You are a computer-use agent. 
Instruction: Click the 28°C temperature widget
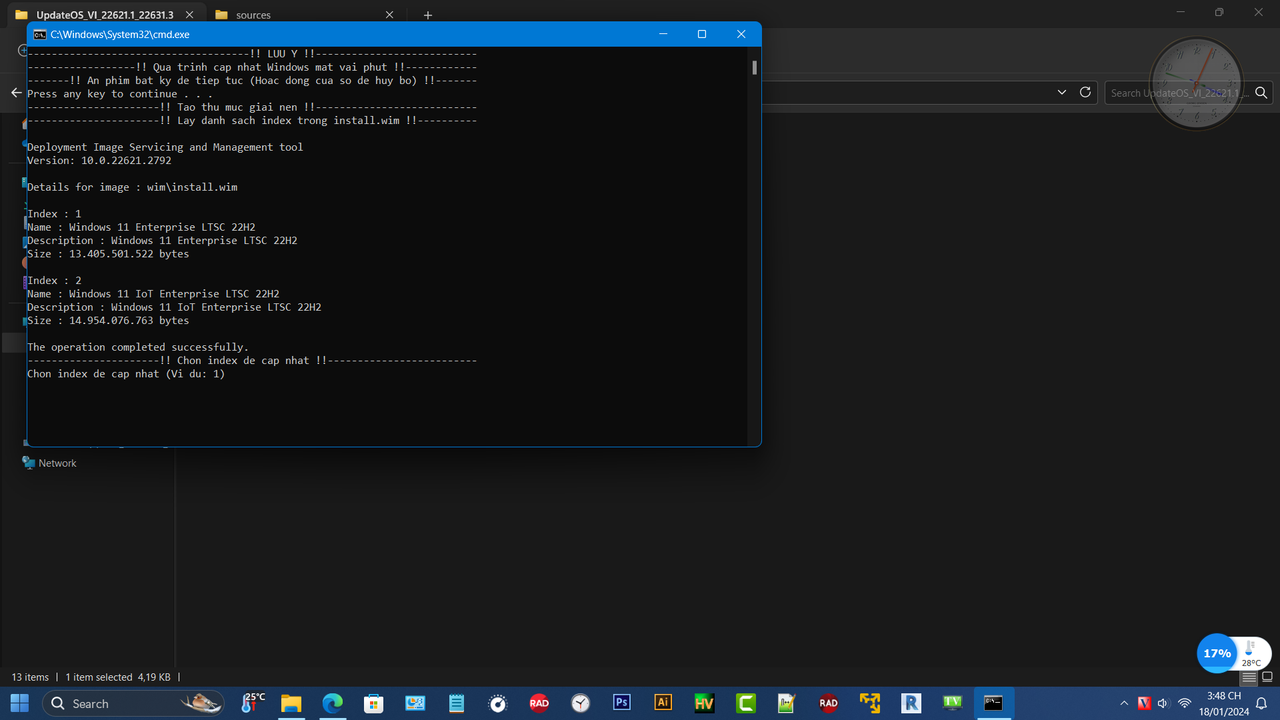(1252, 654)
